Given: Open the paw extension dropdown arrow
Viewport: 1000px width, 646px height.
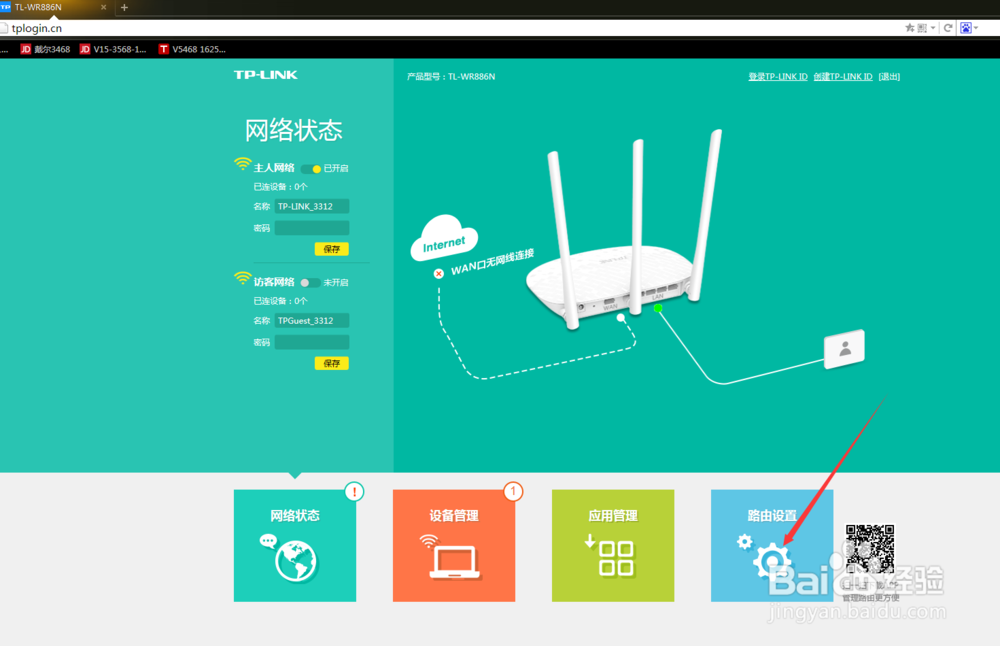Looking at the screenshot, I should 976,28.
